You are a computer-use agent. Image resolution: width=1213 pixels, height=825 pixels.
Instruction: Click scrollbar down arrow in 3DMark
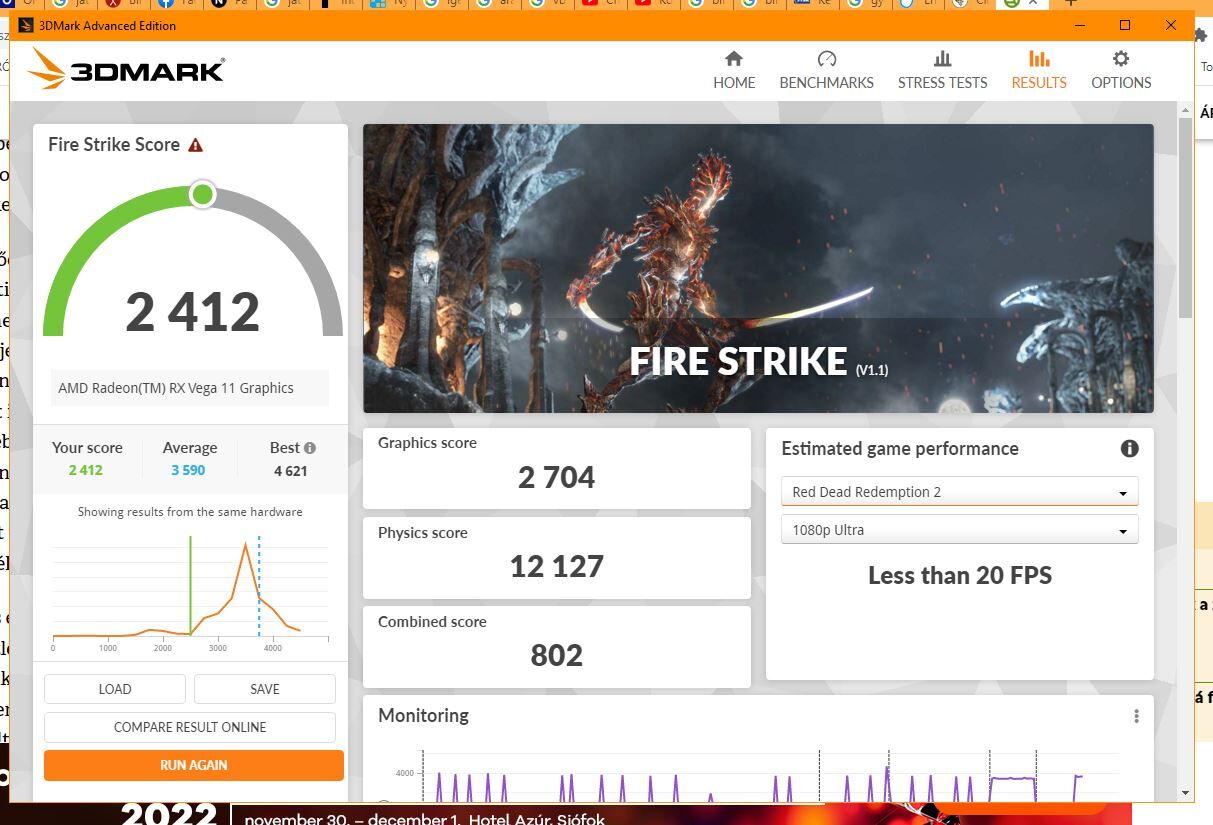(x=1186, y=793)
